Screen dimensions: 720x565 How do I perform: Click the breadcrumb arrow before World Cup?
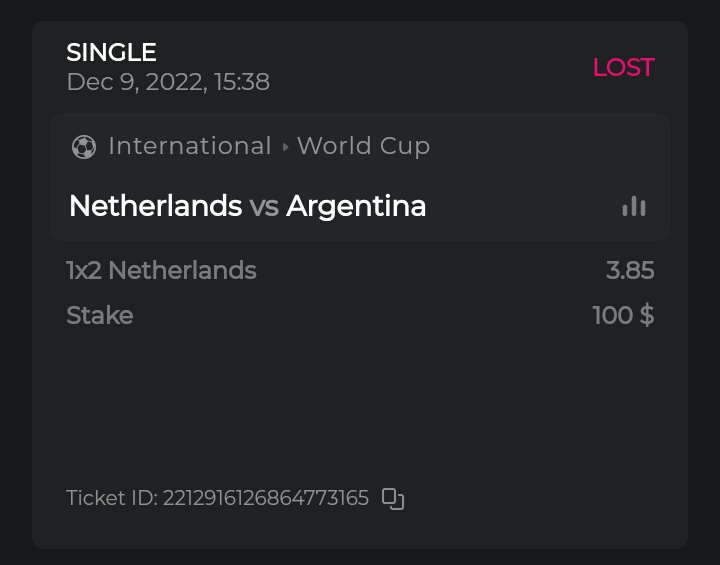click(x=285, y=147)
